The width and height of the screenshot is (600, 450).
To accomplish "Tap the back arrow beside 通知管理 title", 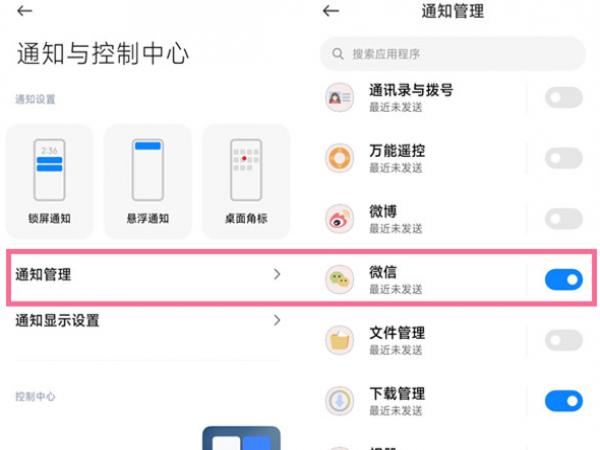I will pyautogui.click(x=331, y=11).
